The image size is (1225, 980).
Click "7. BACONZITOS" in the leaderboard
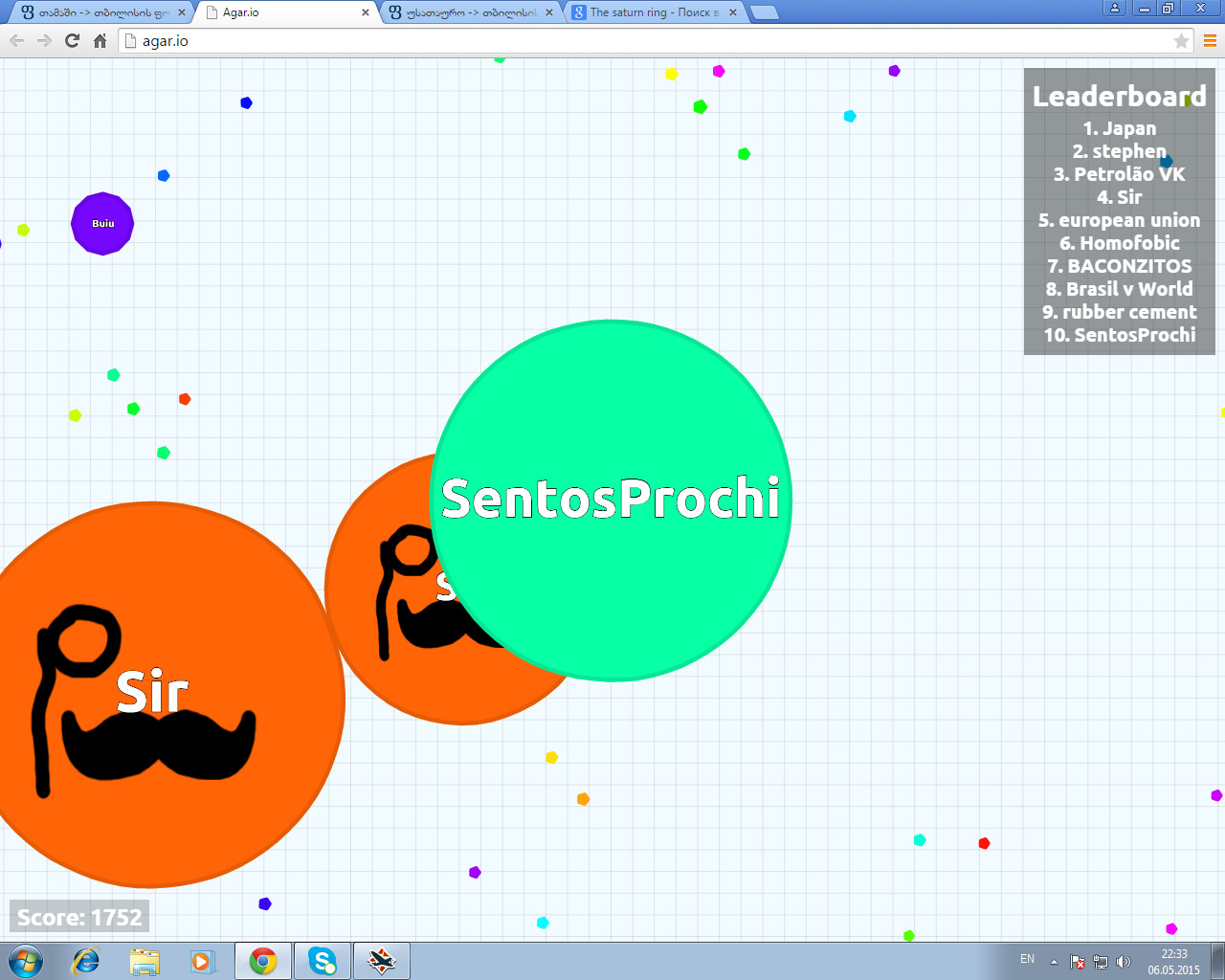coord(1120,266)
